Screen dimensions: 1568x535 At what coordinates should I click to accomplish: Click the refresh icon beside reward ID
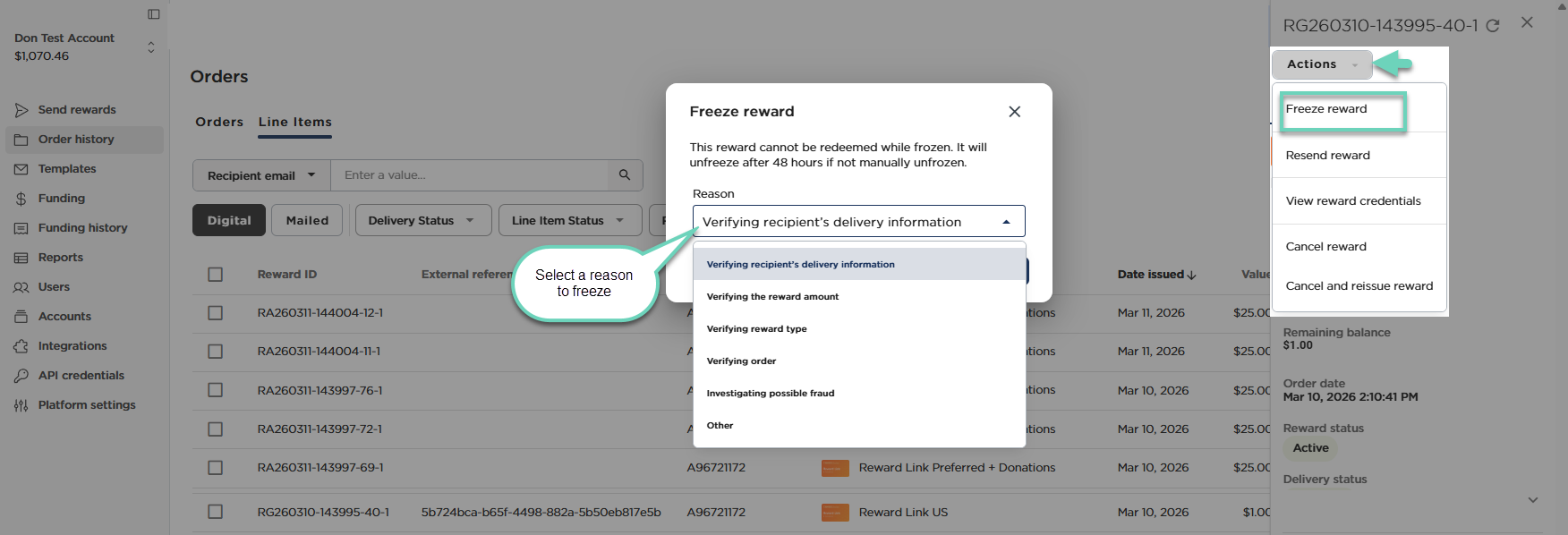click(1493, 26)
